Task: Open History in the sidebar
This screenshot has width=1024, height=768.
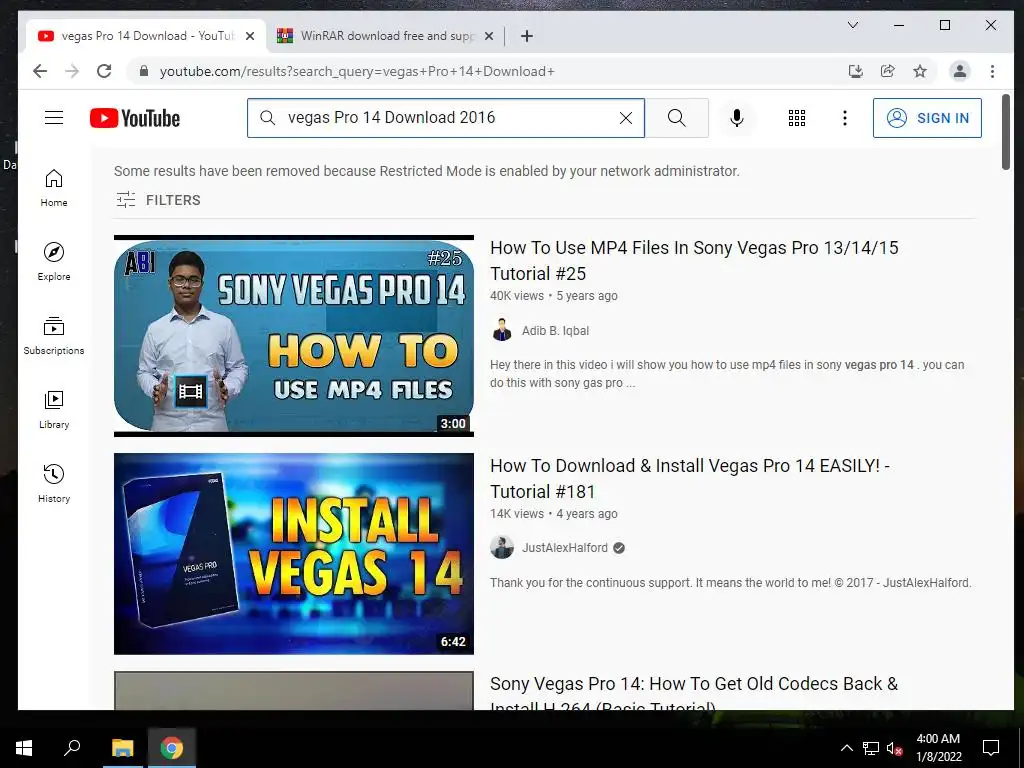Action: [x=54, y=483]
